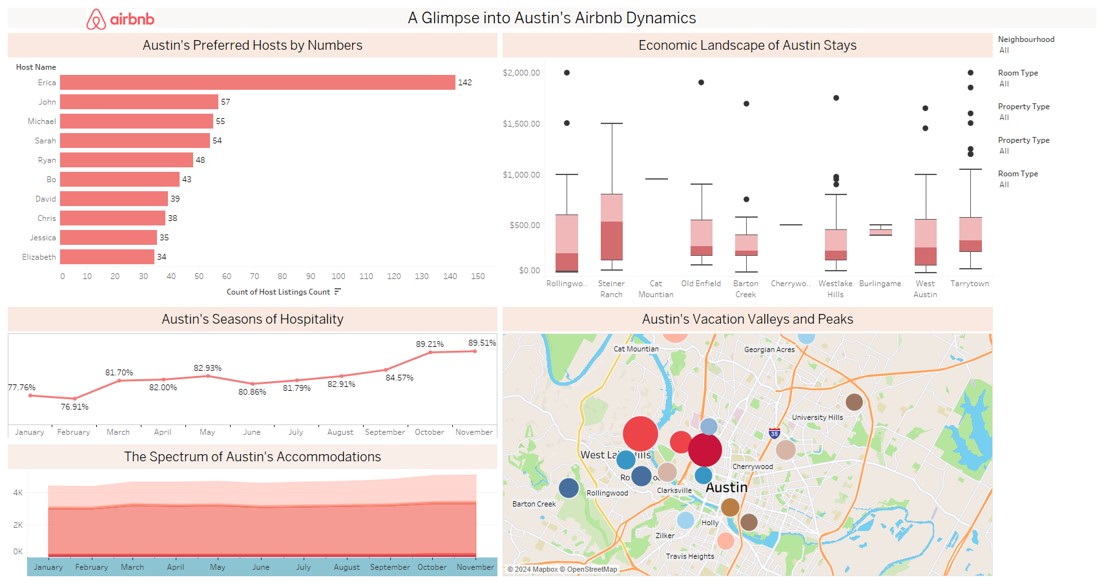The image size is (1104, 584).
Task: Click the Airbnb logo
Action: pyautogui.click(x=120, y=19)
